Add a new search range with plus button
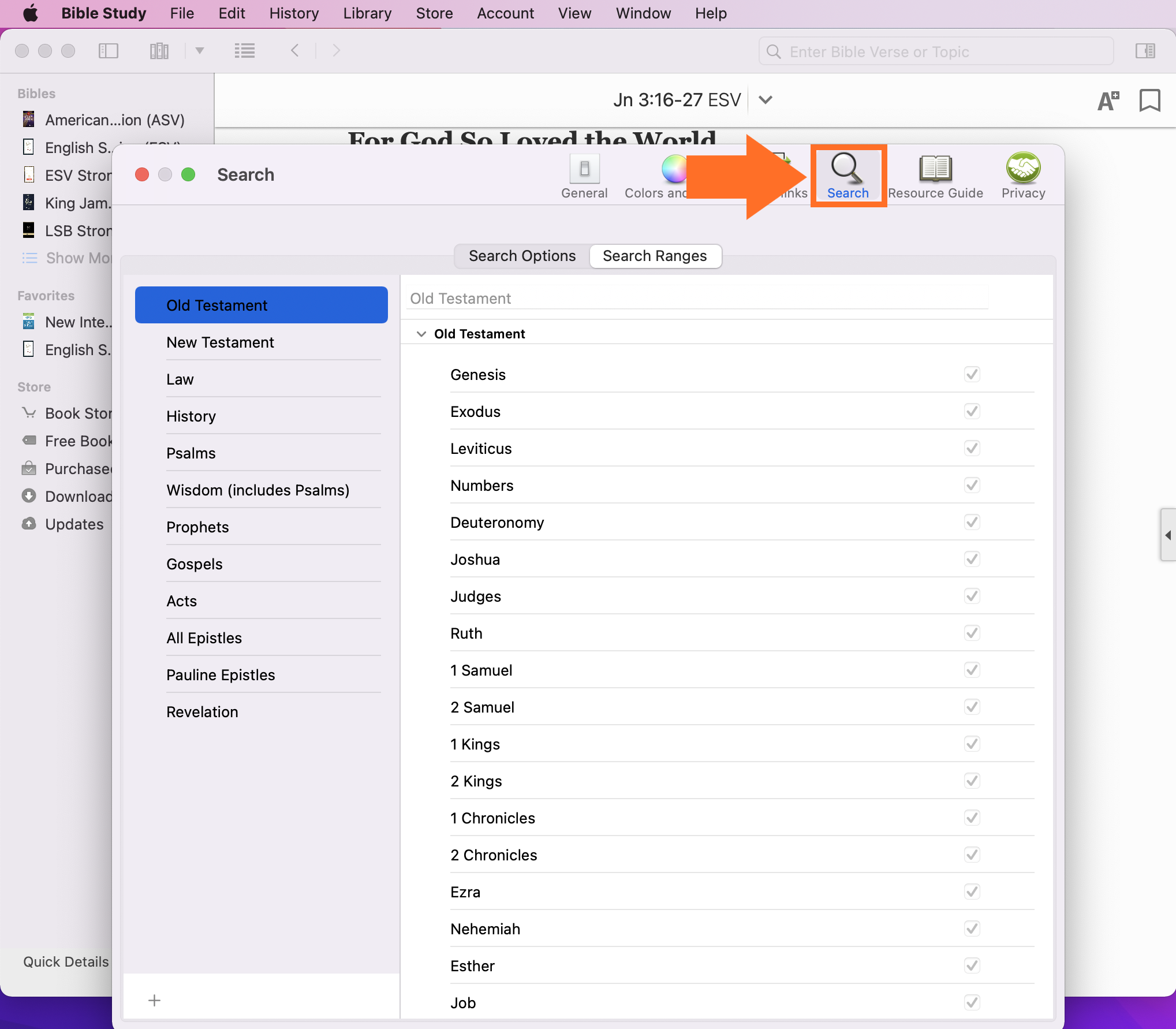 [x=154, y=1000]
